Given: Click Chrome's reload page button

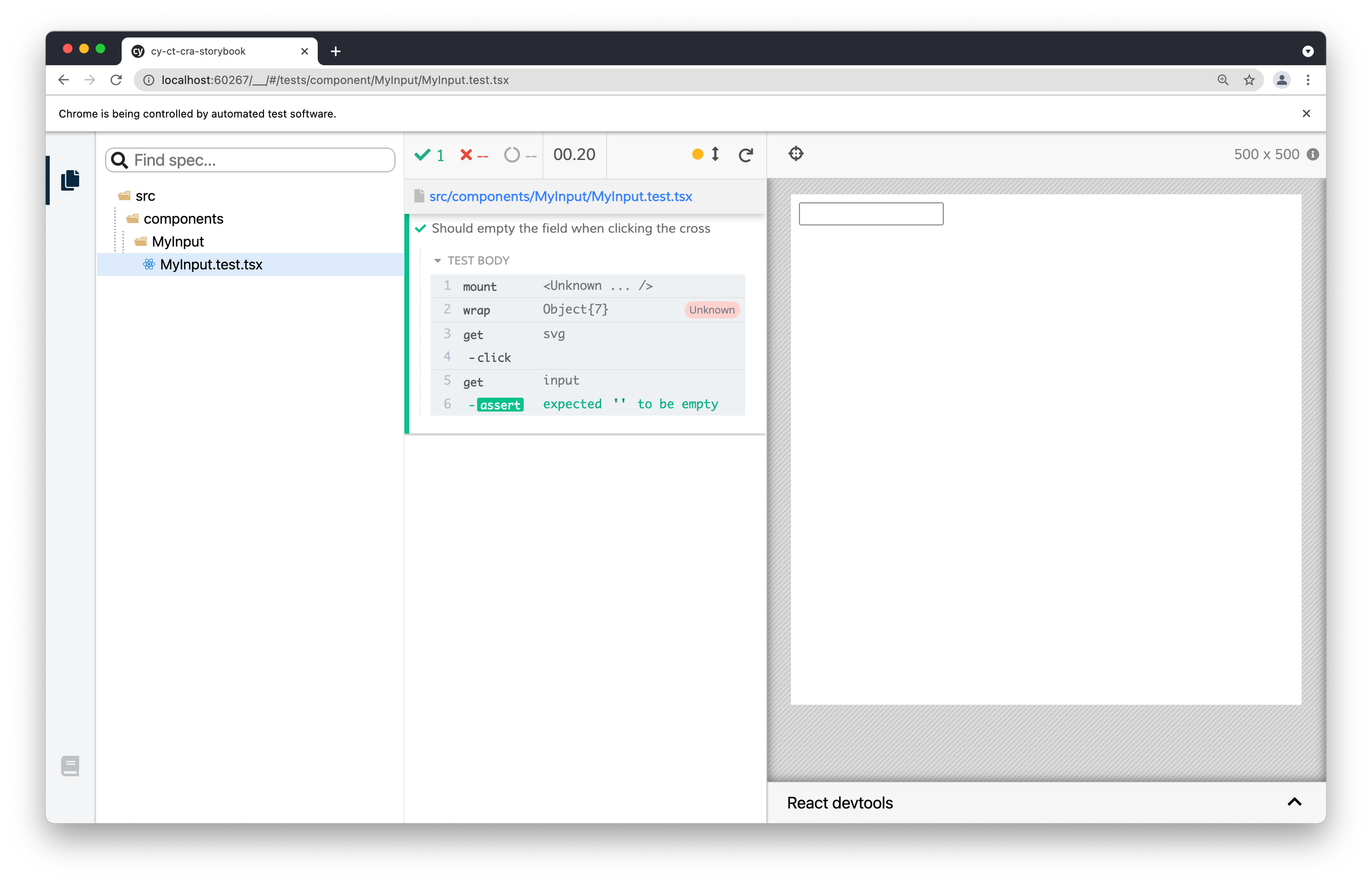Looking at the screenshot, I should point(116,81).
